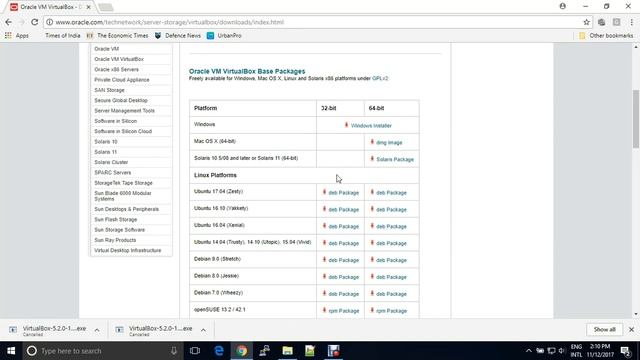Download 32-bit rpm Package for openSUSE
The height and width of the screenshot is (360, 640).
tap(344, 311)
